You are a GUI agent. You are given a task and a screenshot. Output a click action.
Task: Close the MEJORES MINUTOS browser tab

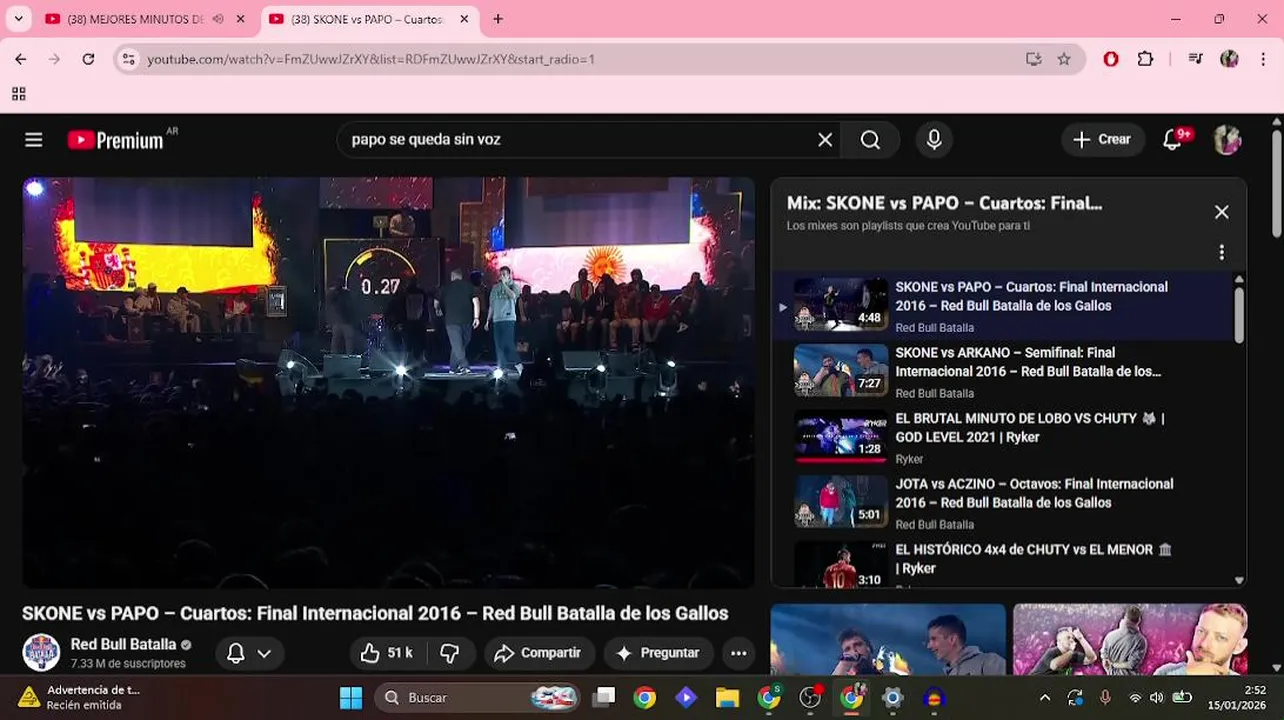pyautogui.click(x=240, y=19)
